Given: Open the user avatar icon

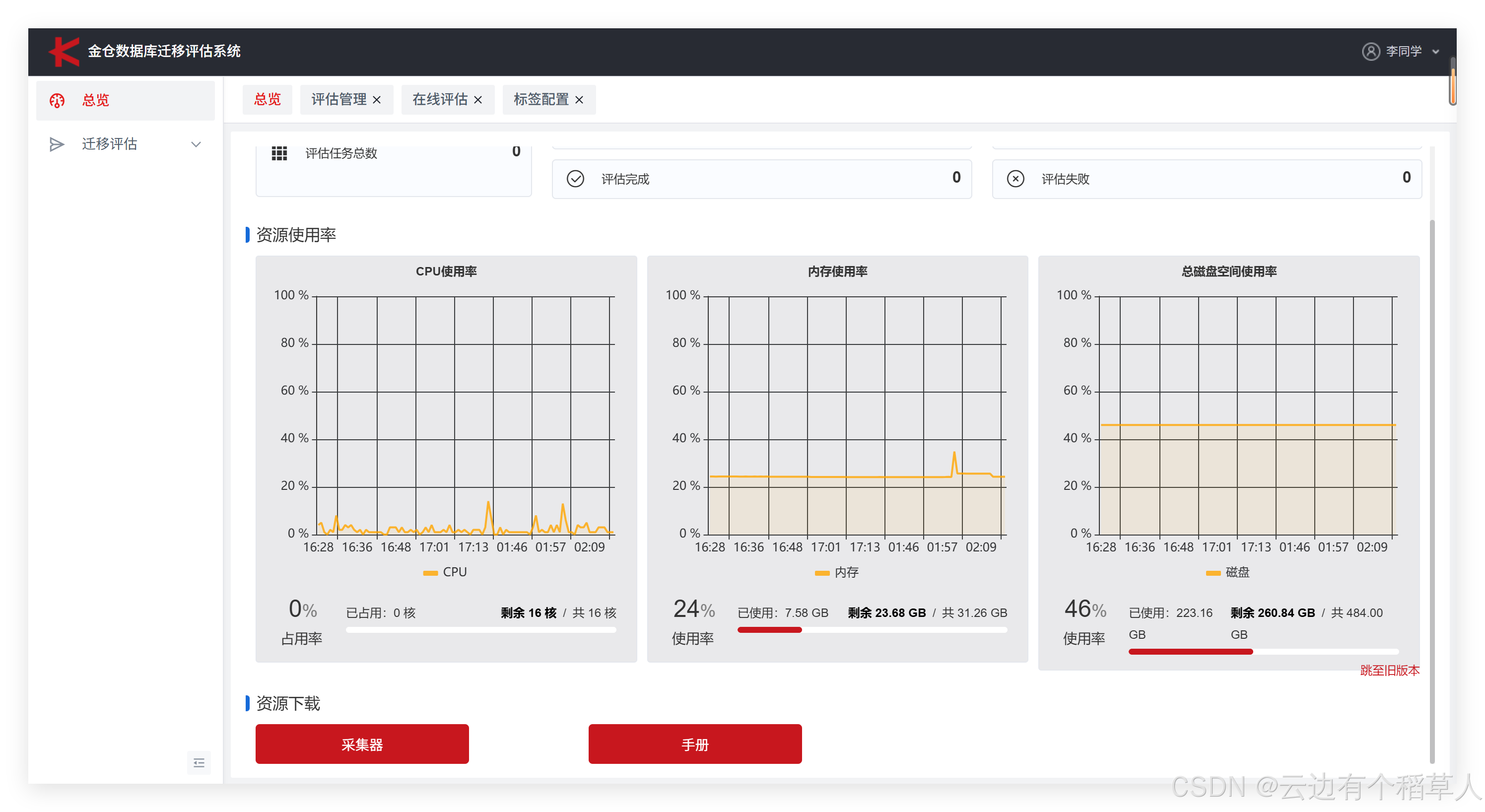Looking at the screenshot, I should coord(1370,51).
